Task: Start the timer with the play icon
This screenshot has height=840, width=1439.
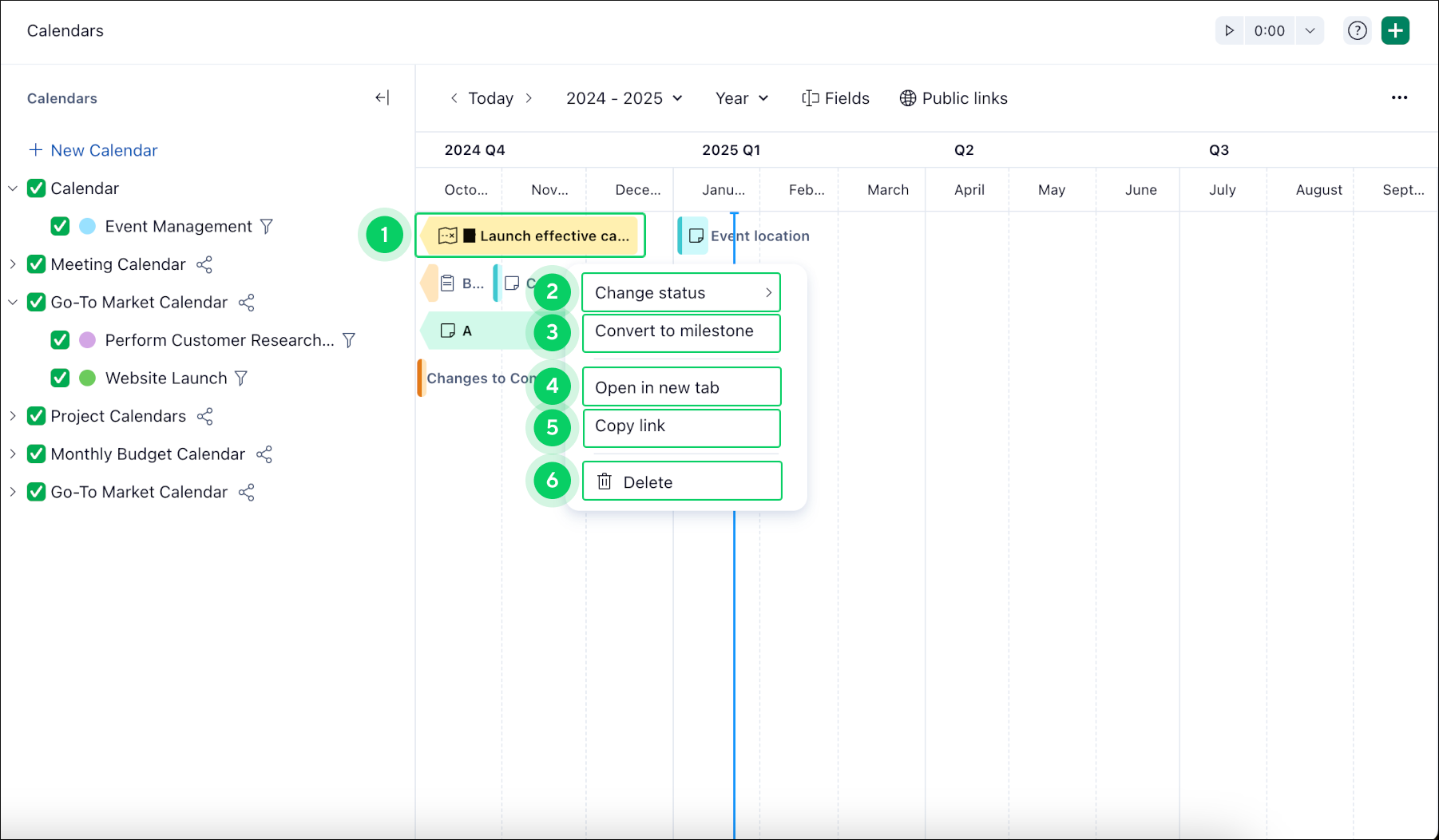Action: coord(1229,30)
